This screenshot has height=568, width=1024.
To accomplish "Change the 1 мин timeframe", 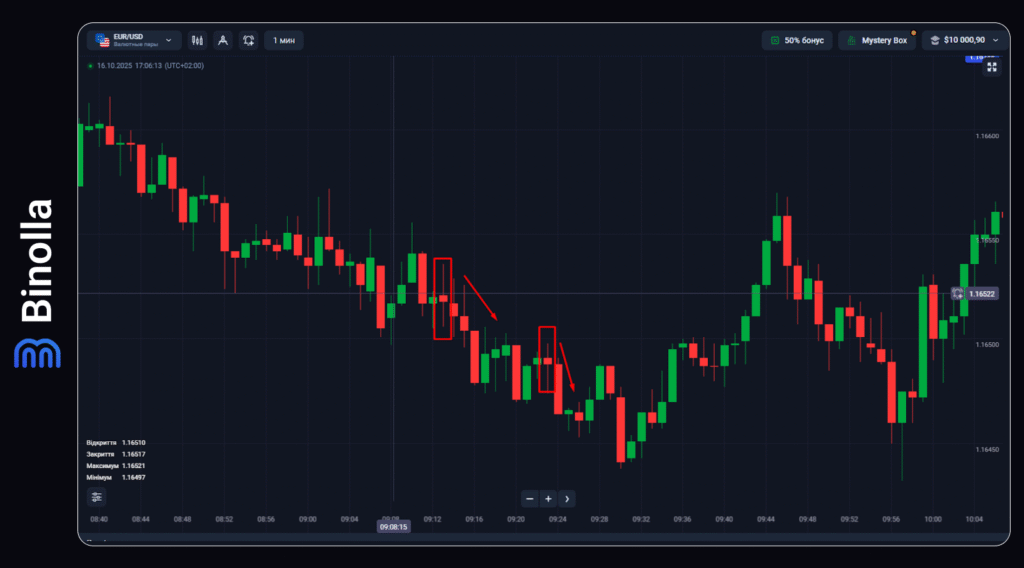I will coord(284,41).
